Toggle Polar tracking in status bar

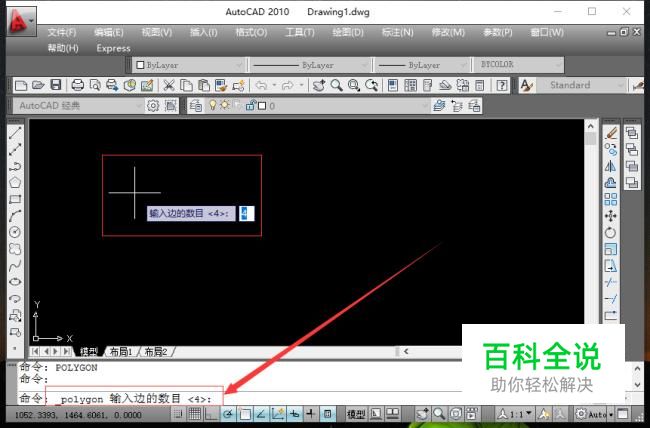pyautogui.click(x=228, y=414)
